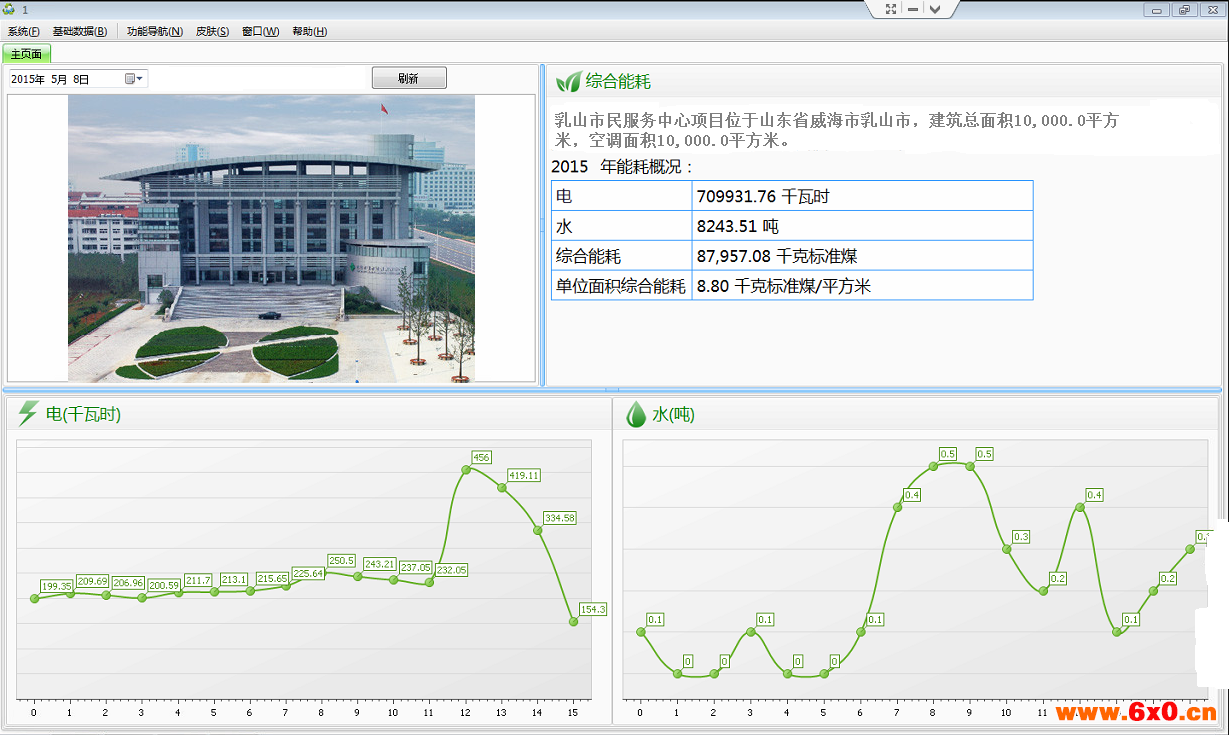Click the lightning bolt icon beside 电(千瓦时)
This screenshot has width=1229, height=735.
click(29, 414)
